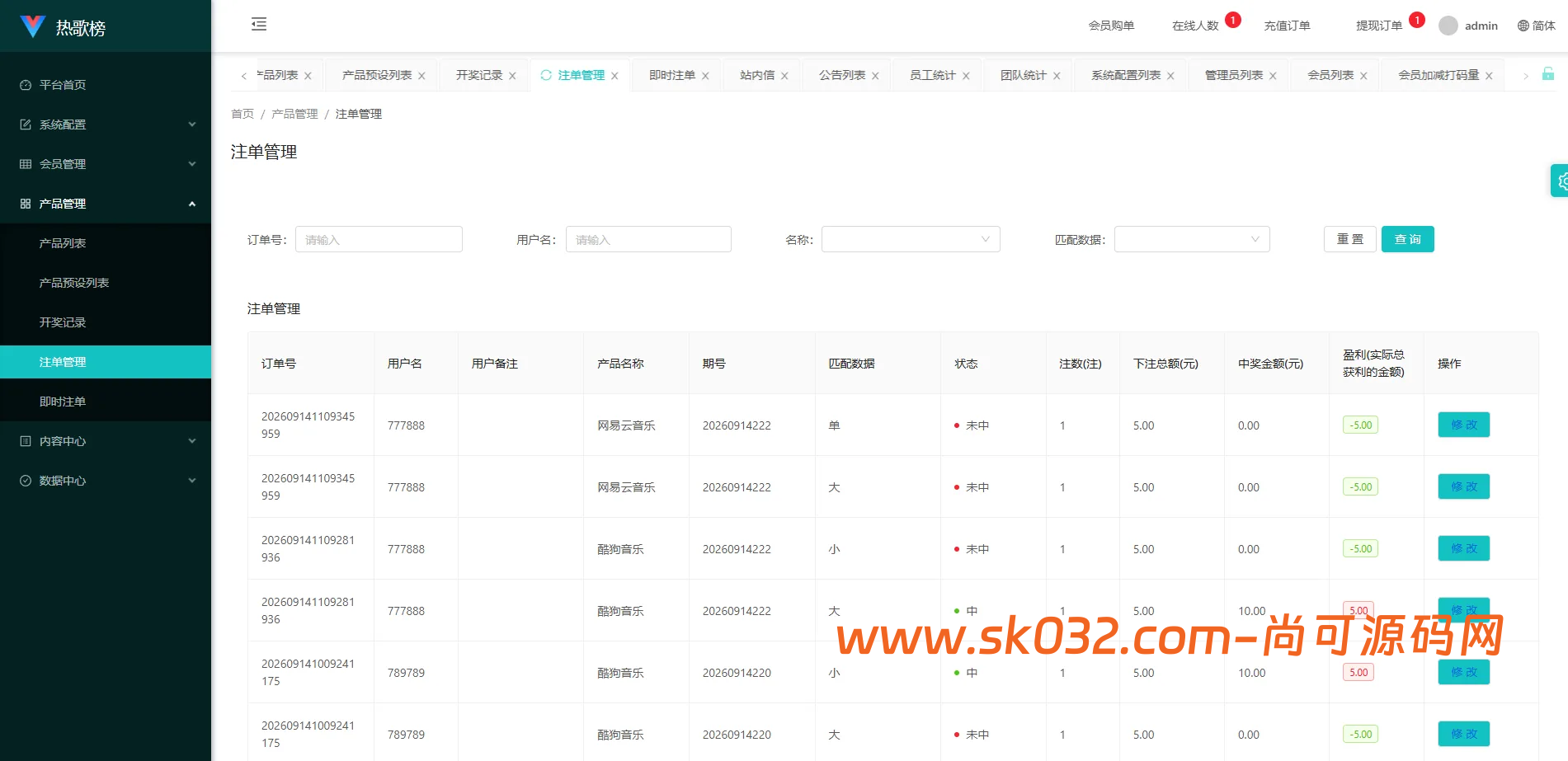This screenshot has width=1568, height=761.
Task: Click the 平台首页 dashboard icon in sidebar
Action: pyautogui.click(x=26, y=85)
